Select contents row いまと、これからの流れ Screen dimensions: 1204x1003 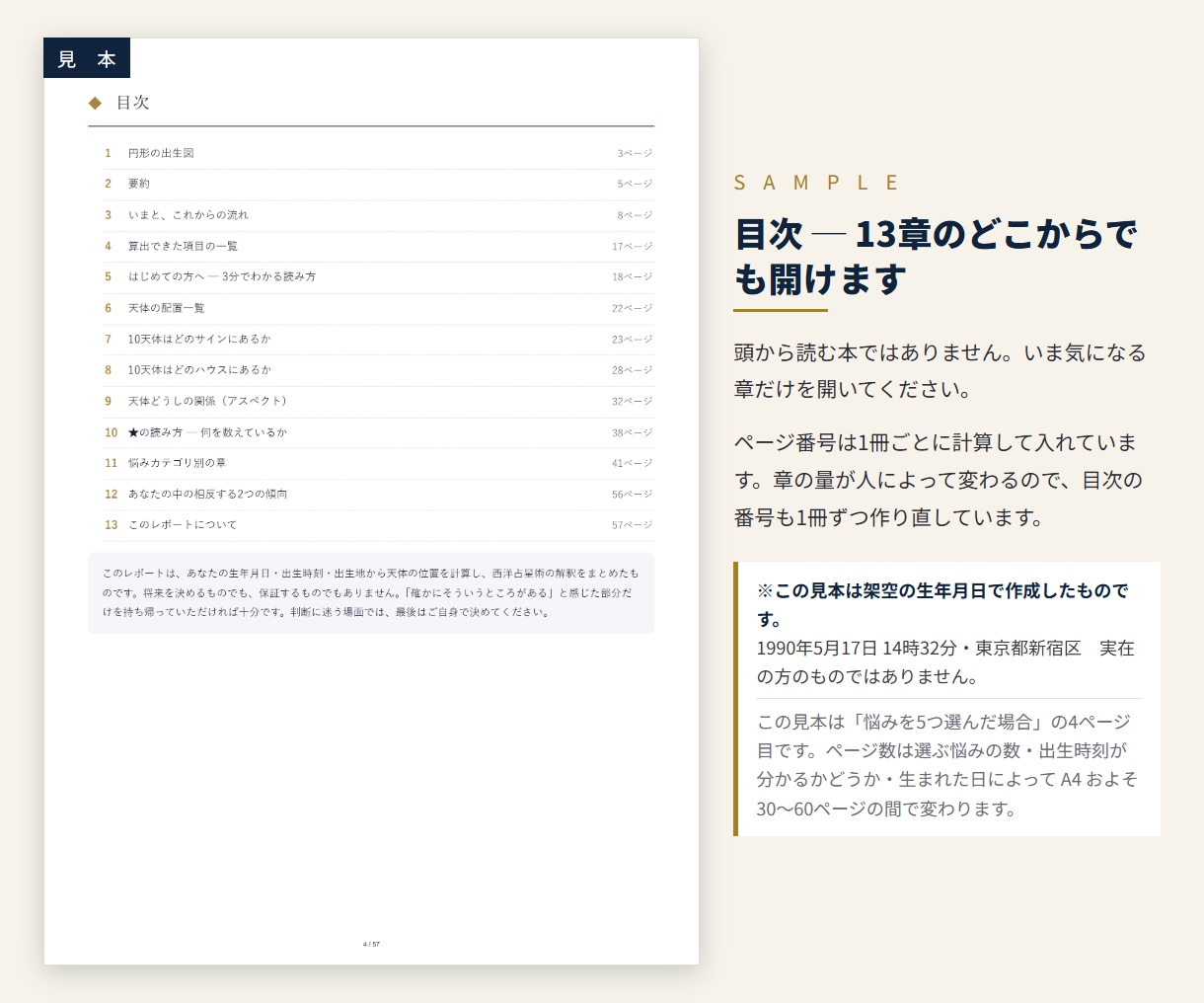(379, 214)
